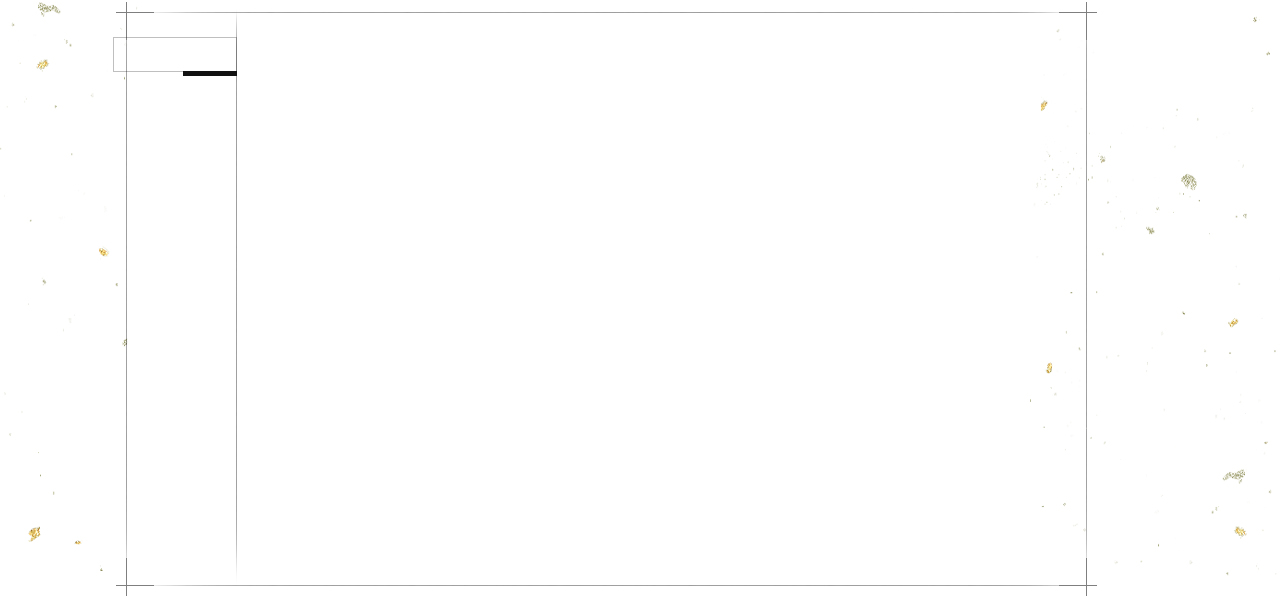
Task: Click the green speckle cluster at lower right
Action: (x=1234, y=476)
